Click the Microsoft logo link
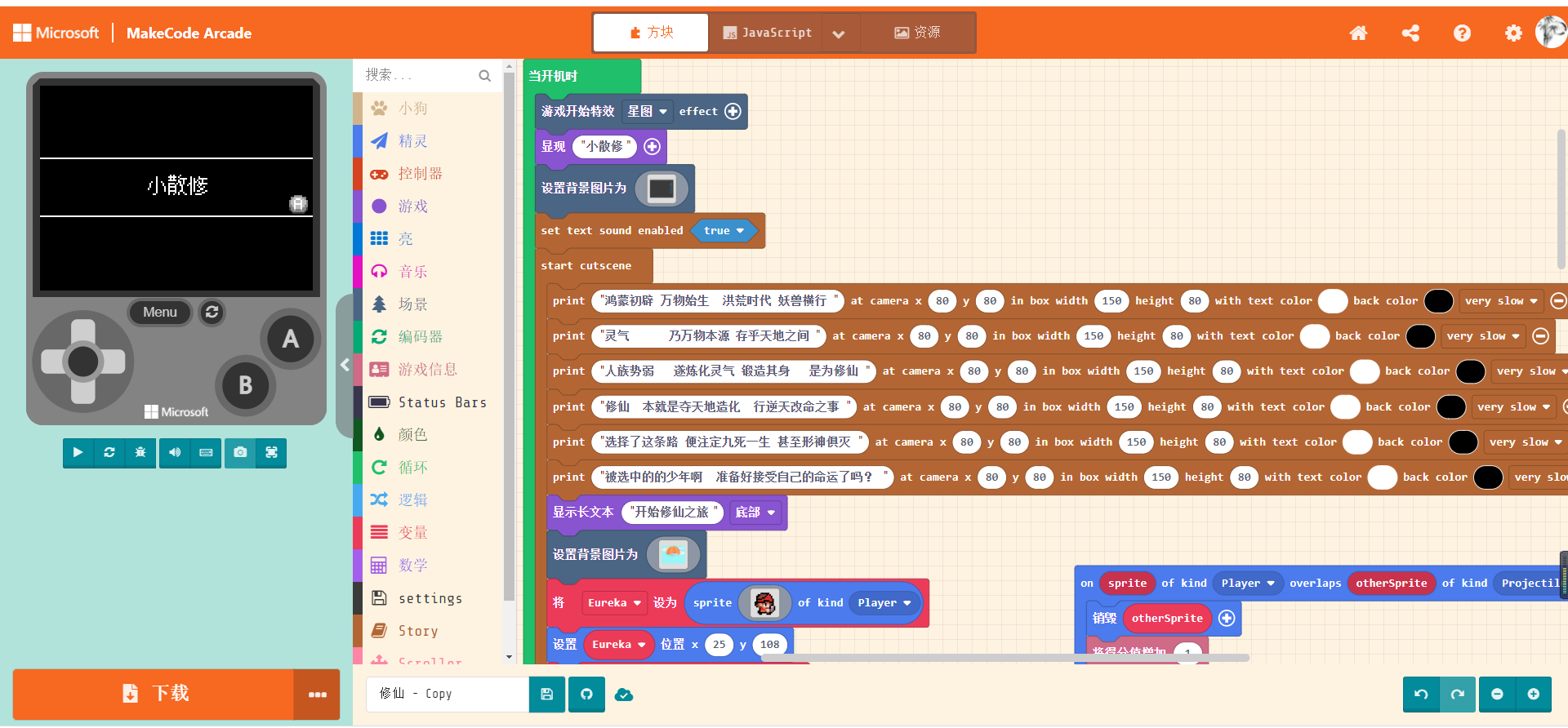The height and width of the screenshot is (728, 1568). coord(56,33)
